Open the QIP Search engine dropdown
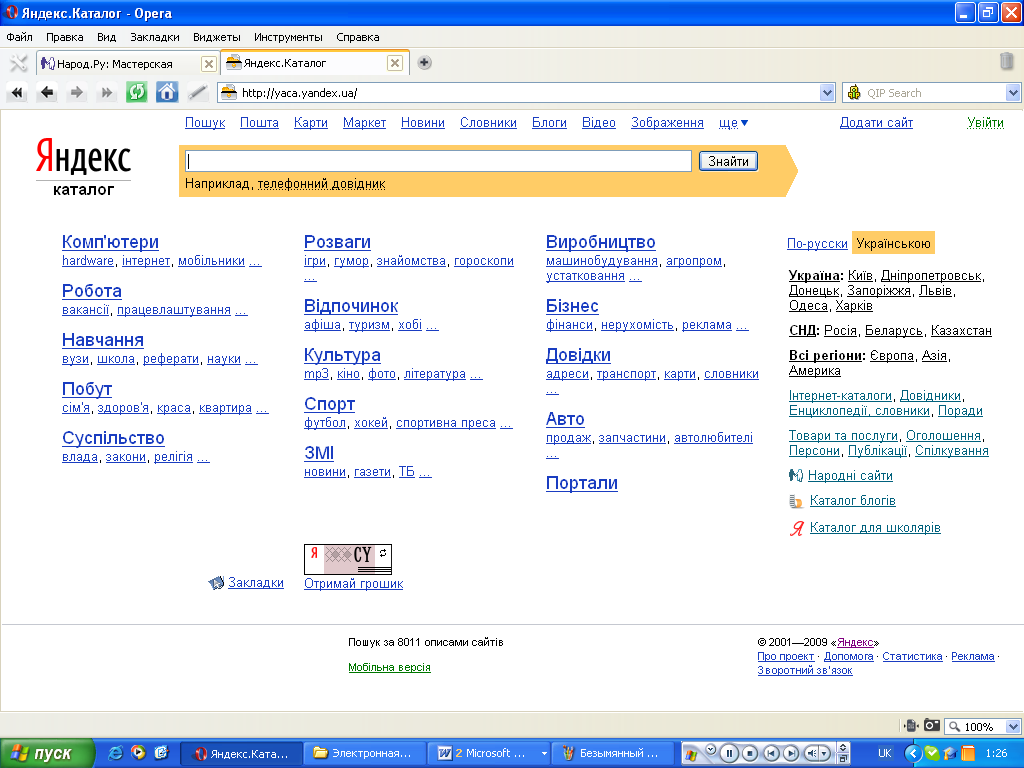1024x768 pixels. 1013,93
